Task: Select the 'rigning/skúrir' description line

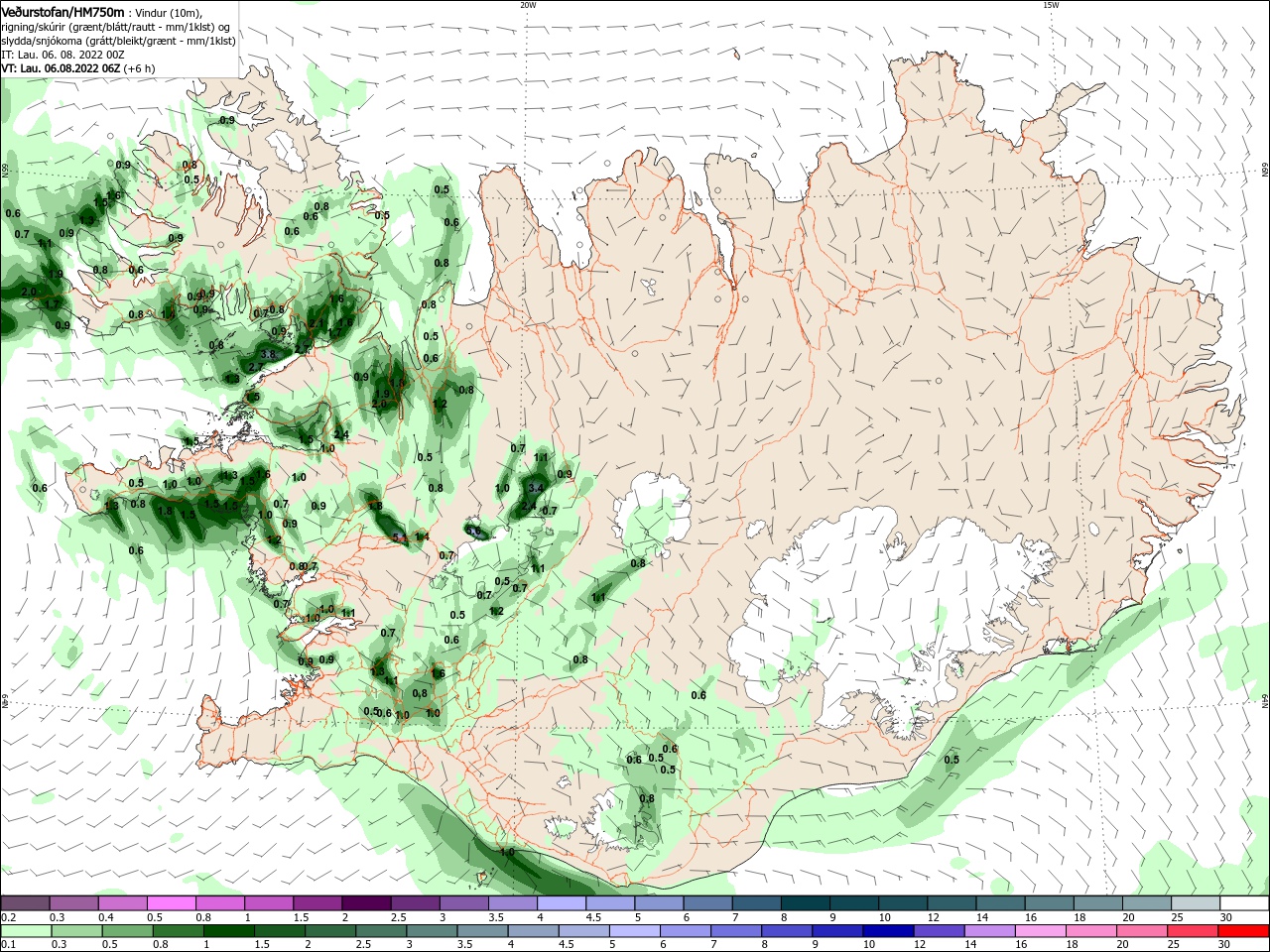Action: click(117, 27)
